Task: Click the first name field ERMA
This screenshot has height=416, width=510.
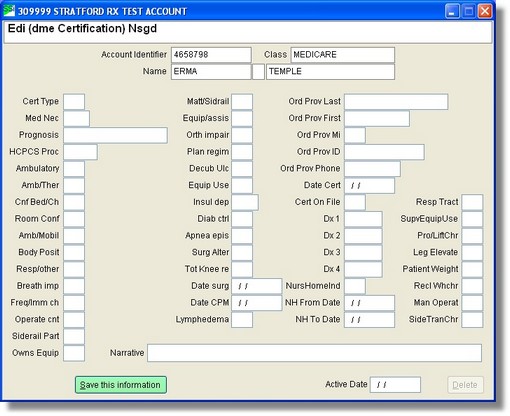Action: (211, 72)
